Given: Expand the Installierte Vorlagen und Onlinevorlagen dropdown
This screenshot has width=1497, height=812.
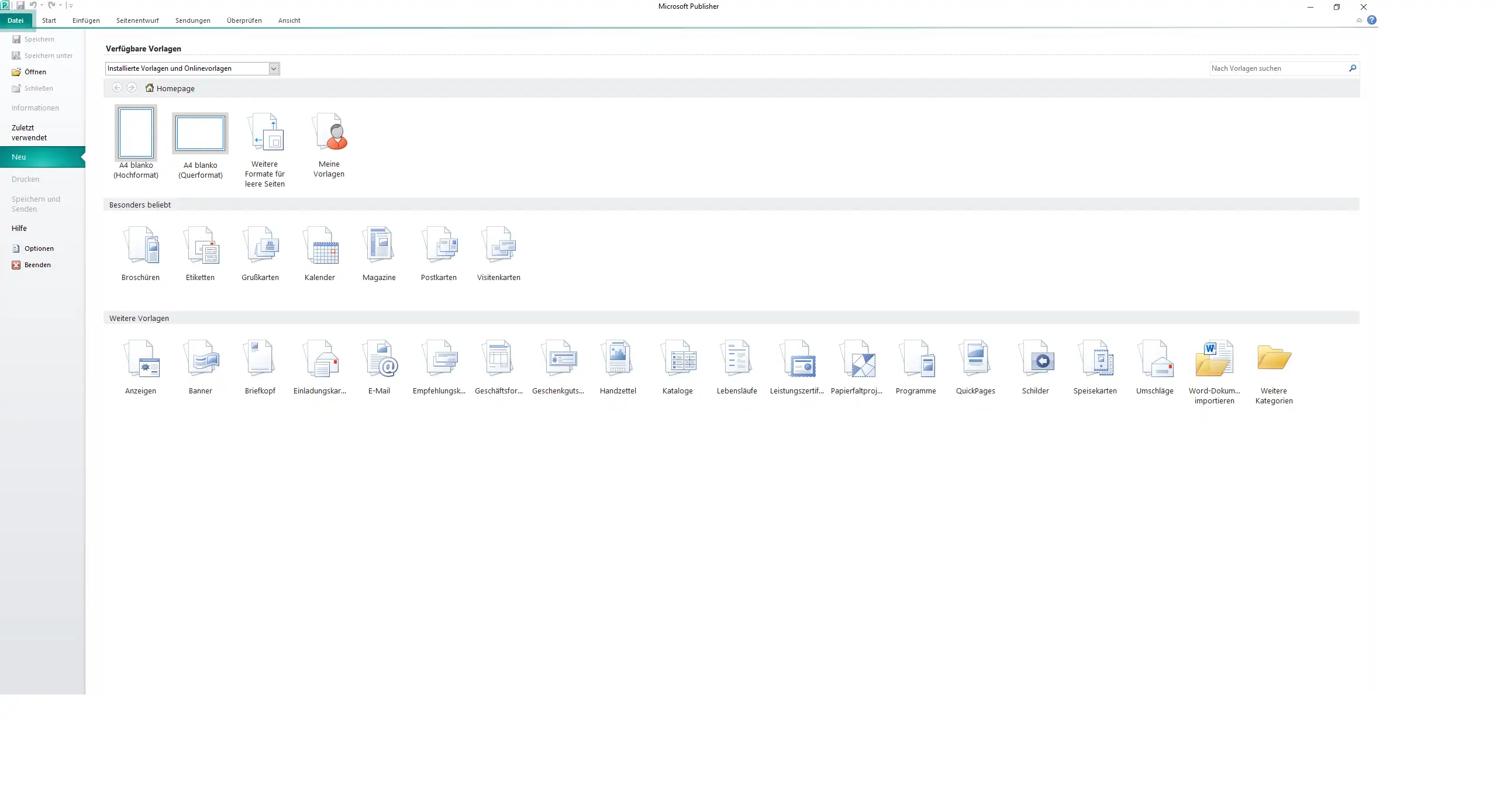Looking at the screenshot, I should coord(274,68).
